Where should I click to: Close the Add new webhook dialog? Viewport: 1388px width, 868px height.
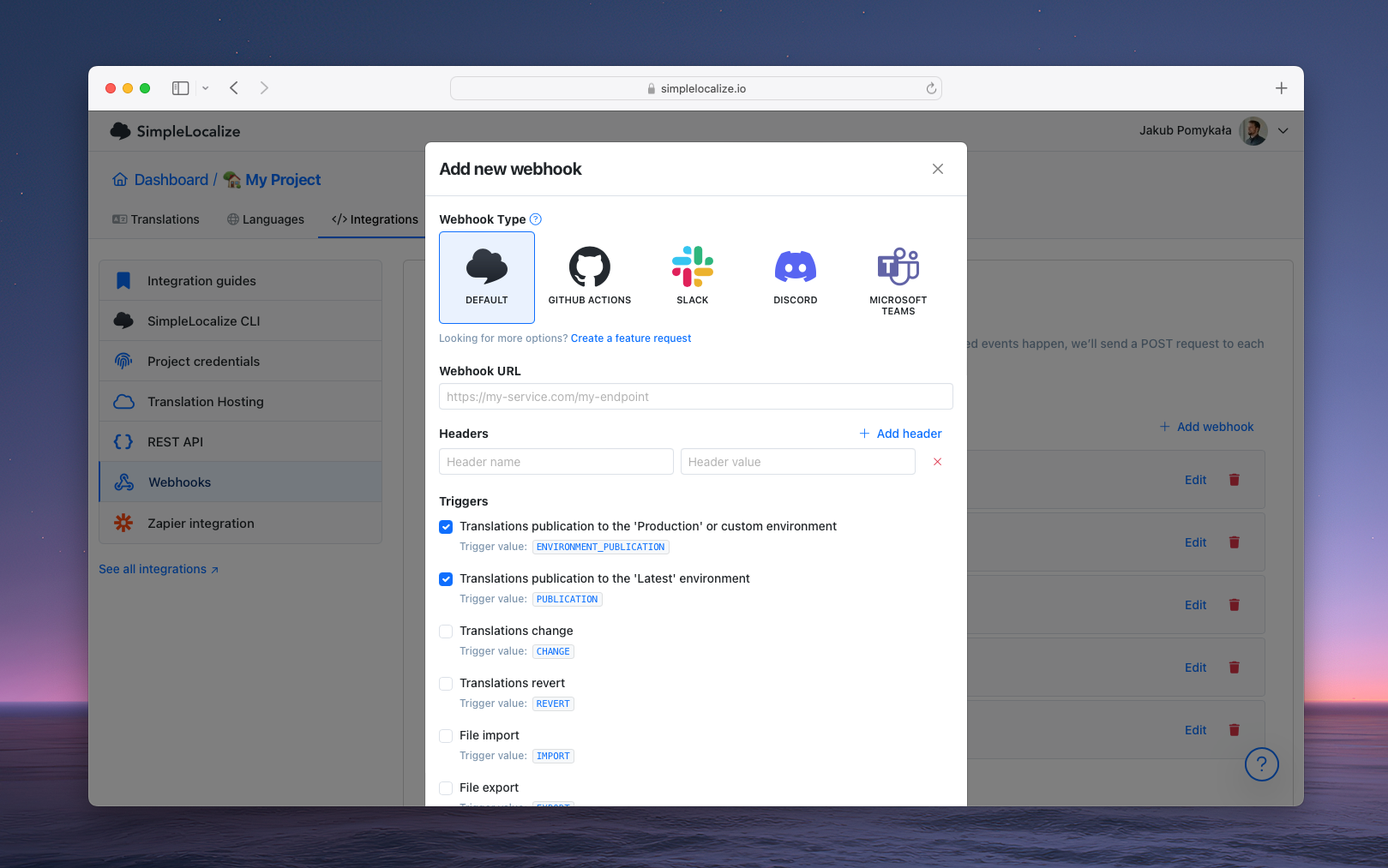pos(938,169)
